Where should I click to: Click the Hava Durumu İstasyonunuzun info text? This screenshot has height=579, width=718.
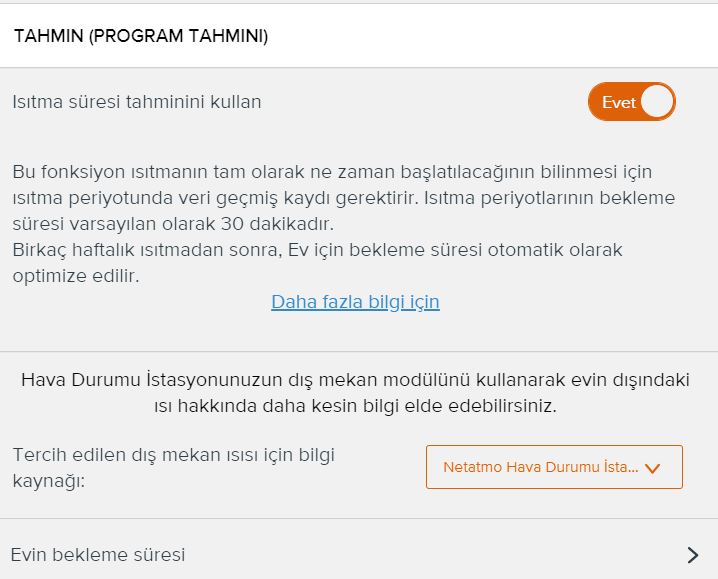pos(355,393)
